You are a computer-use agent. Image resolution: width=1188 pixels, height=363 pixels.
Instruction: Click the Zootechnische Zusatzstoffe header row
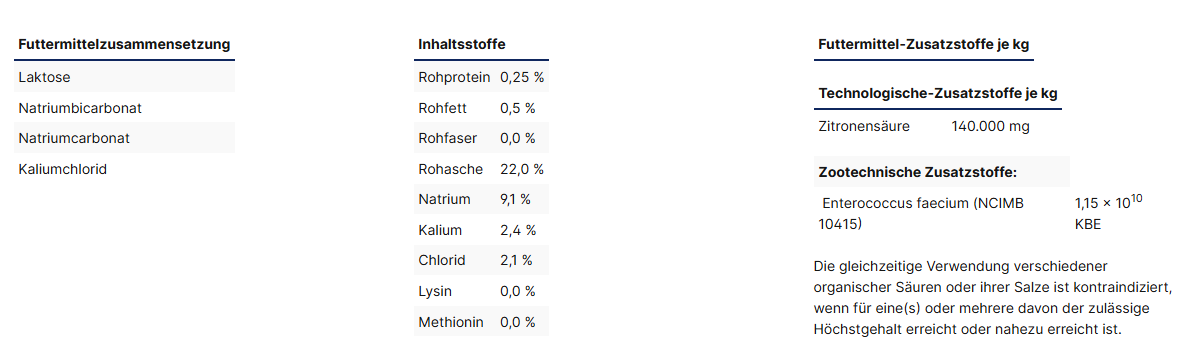(x=942, y=172)
